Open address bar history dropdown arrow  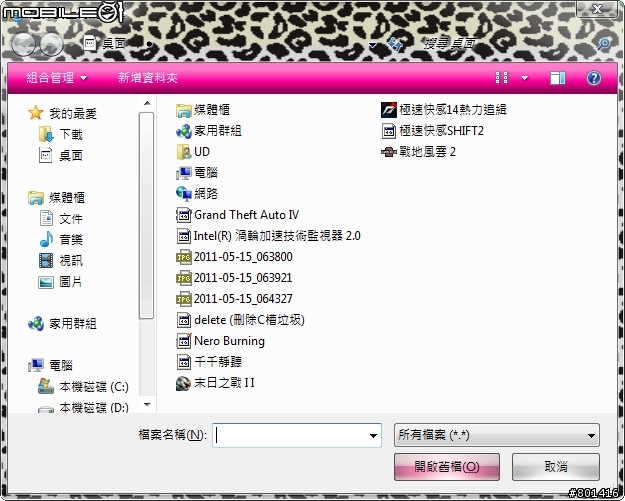[372, 45]
